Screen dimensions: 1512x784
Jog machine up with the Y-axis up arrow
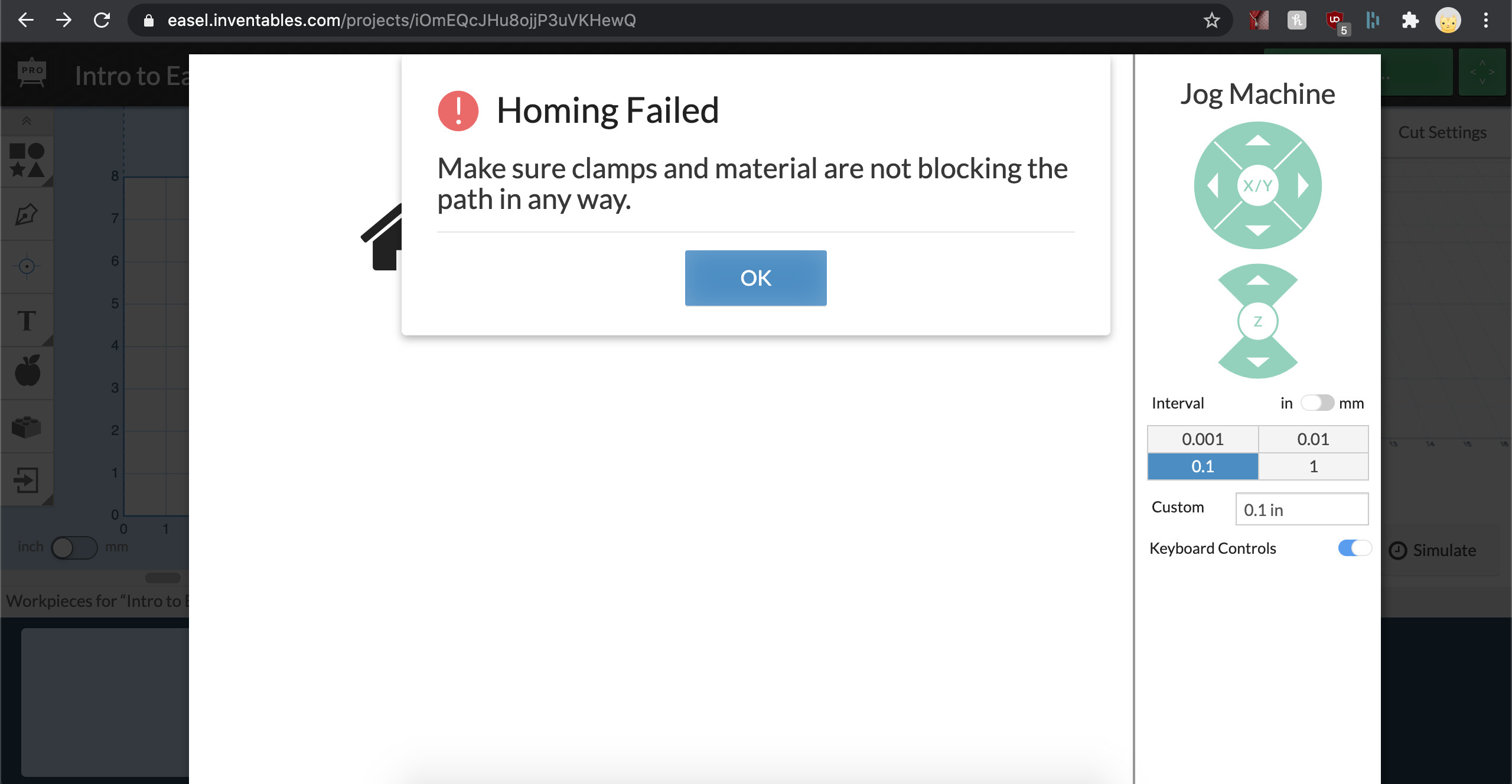tap(1257, 141)
